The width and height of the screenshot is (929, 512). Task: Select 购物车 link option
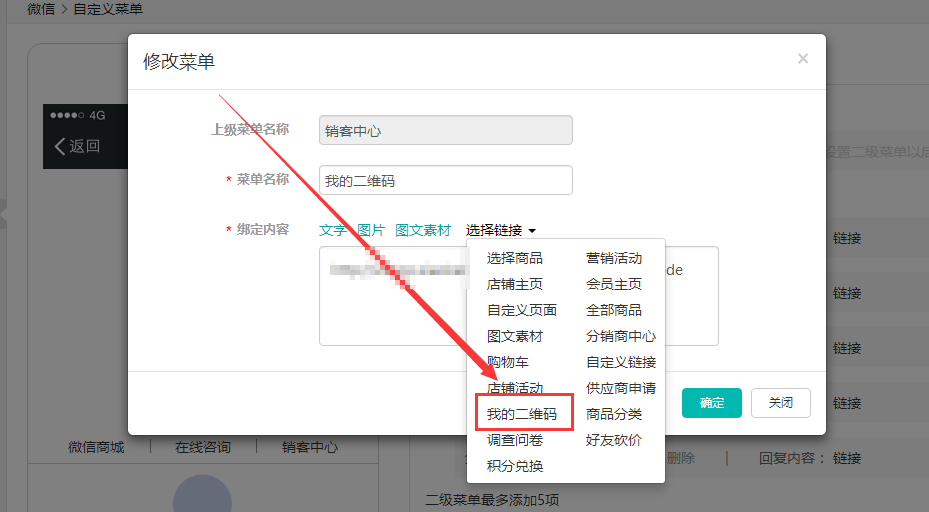508,362
